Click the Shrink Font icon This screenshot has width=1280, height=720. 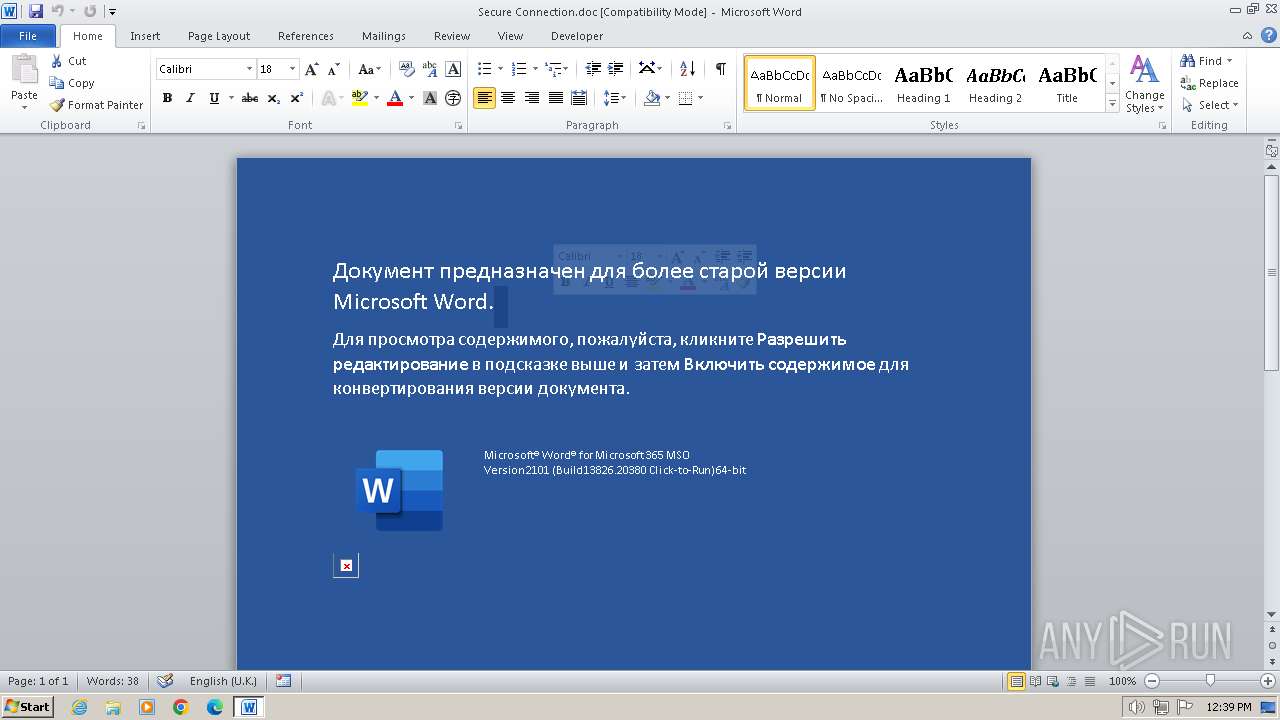[x=334, y=69]
